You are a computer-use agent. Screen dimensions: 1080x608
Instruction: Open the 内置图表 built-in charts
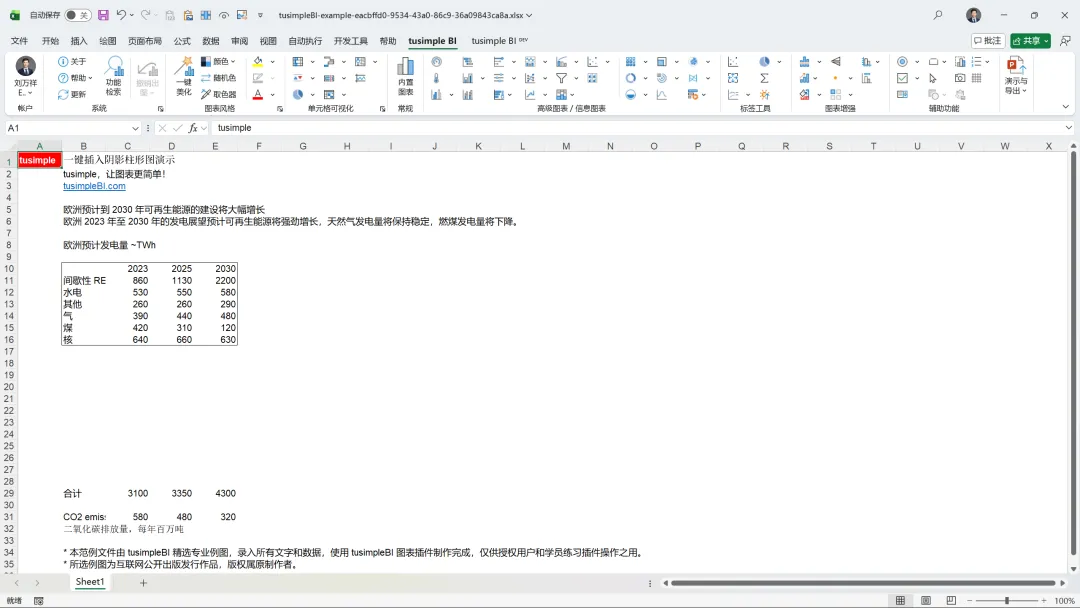pos(406,76)
